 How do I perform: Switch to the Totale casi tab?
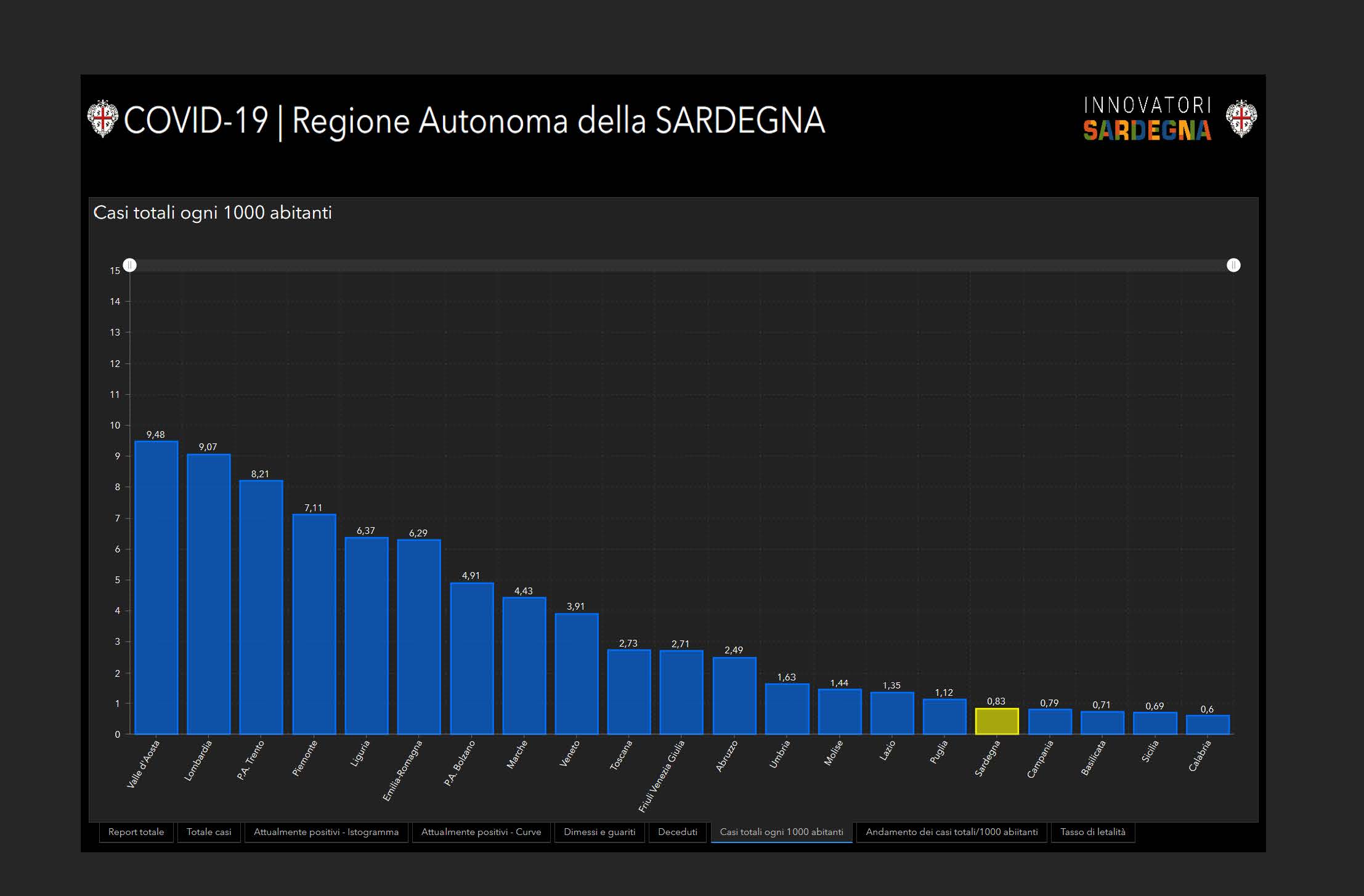[x=209, y=832]
